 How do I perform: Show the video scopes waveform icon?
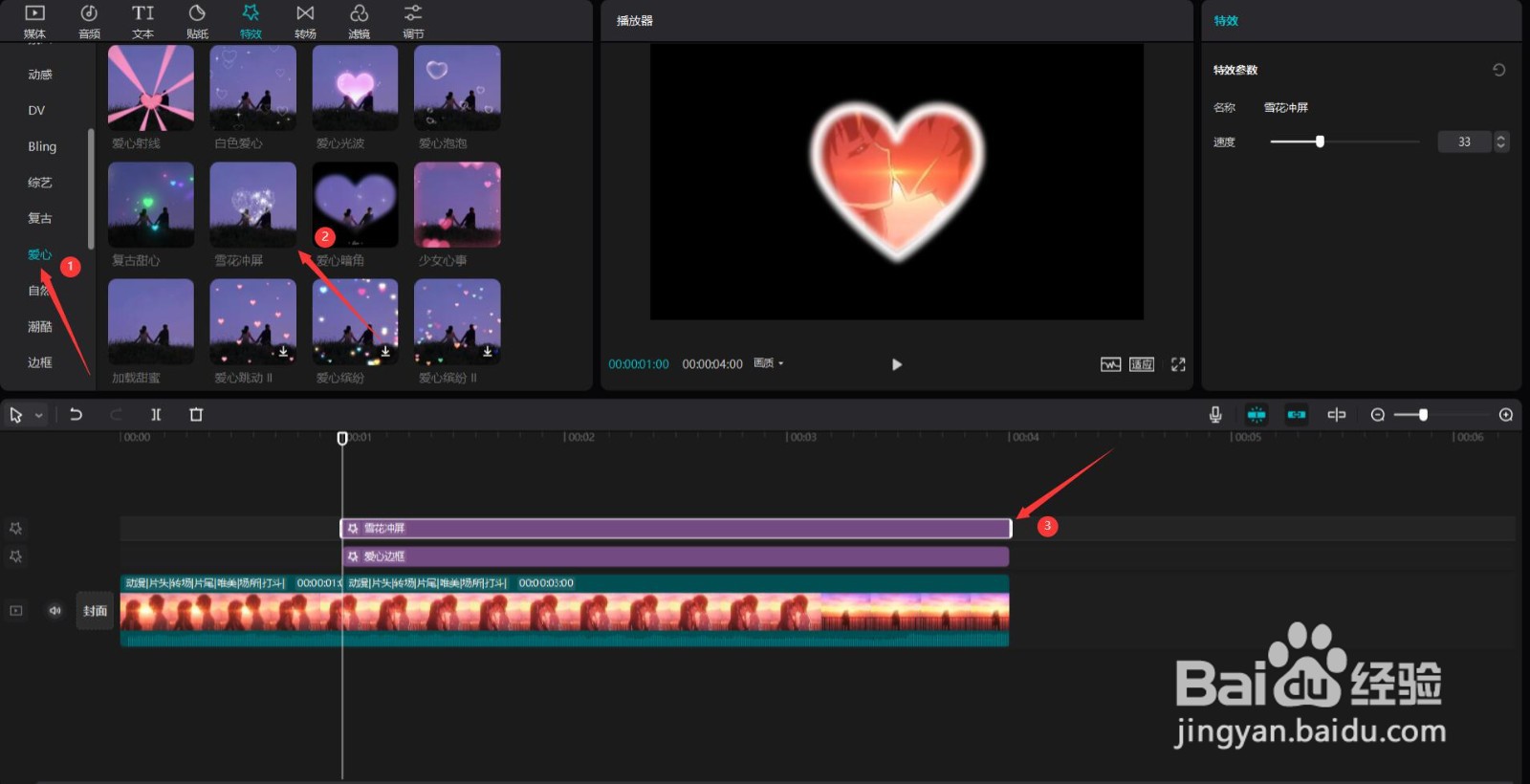coord(1110,364)
